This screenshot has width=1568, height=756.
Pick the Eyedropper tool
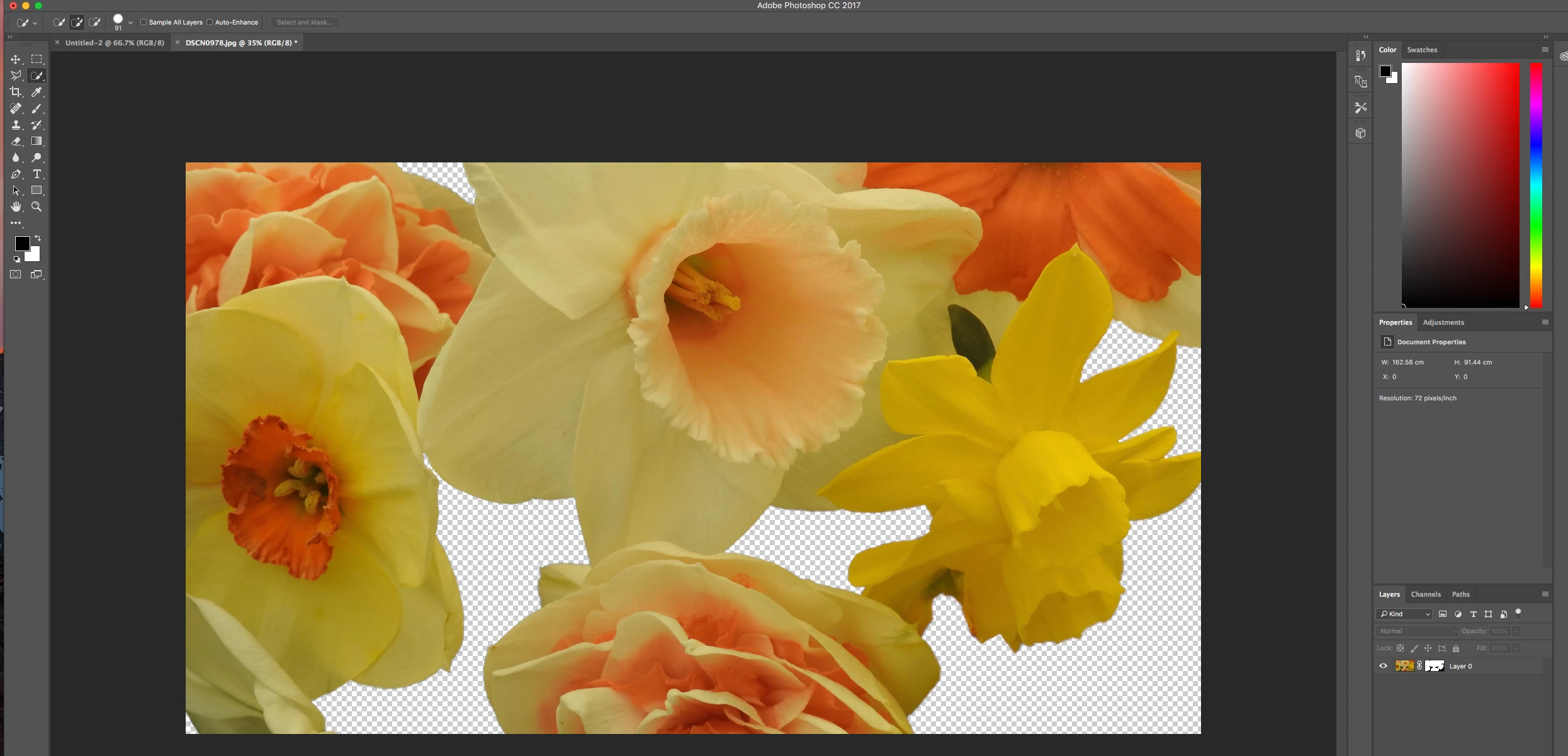[x=37, y=92]
